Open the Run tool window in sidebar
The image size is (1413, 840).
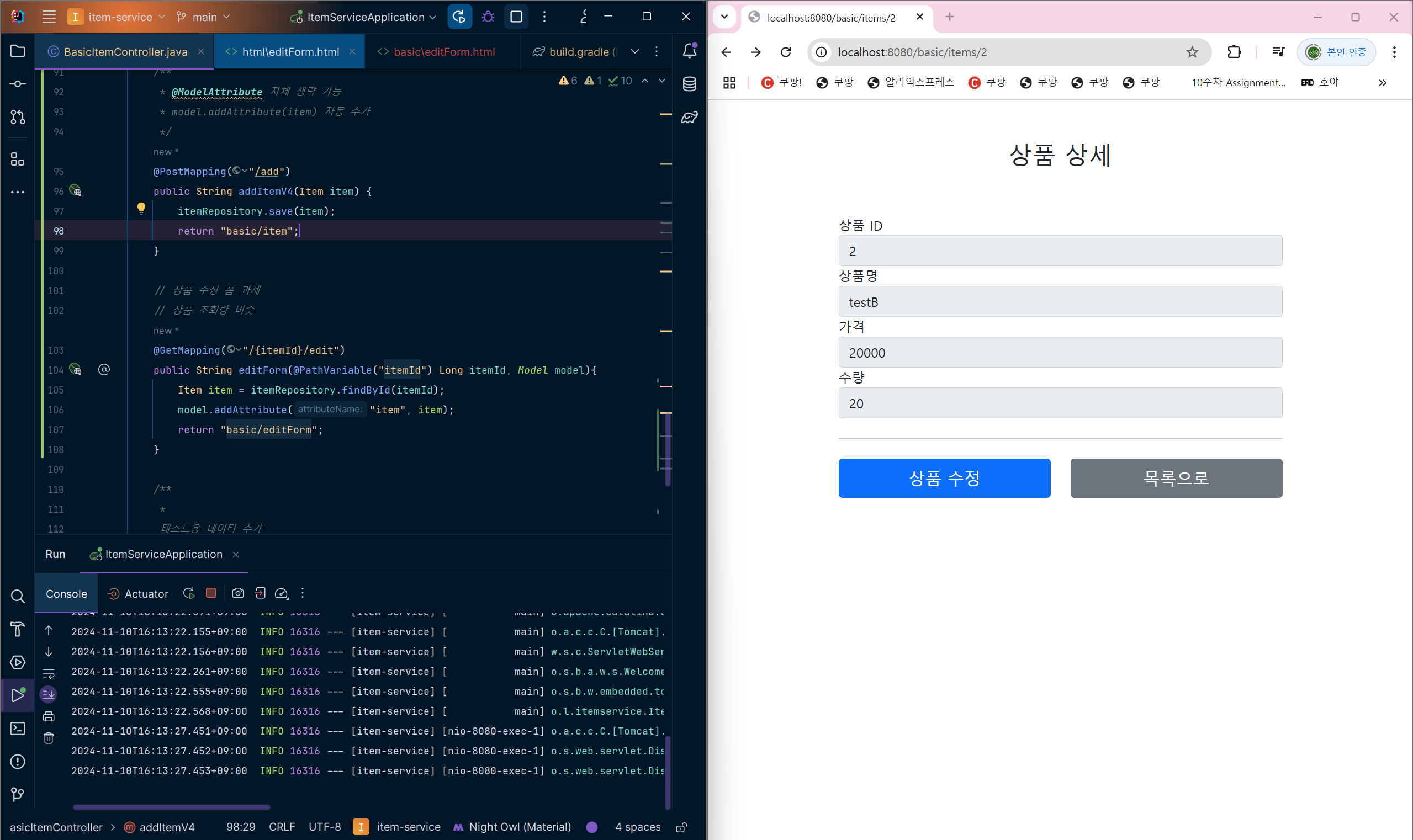click(x=18, y=694)
